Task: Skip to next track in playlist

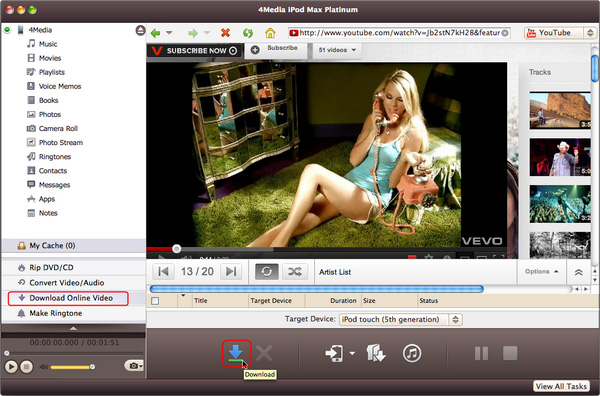Action: (231, 272)
